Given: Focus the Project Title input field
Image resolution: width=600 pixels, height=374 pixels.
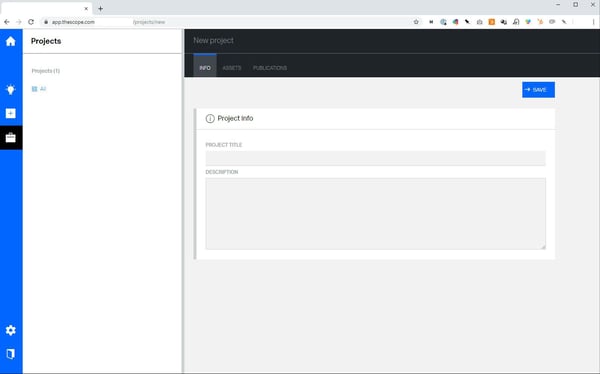Looking at the screenshot, I should pos(375,158).
